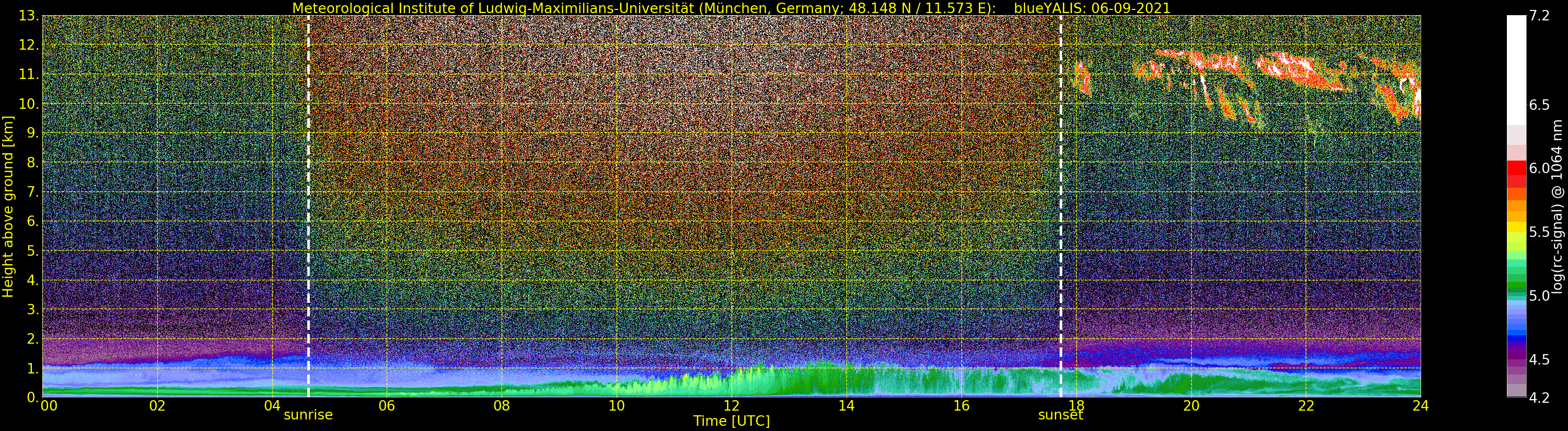Click the '4.5' colorbar value

(x=1539, y=360)
